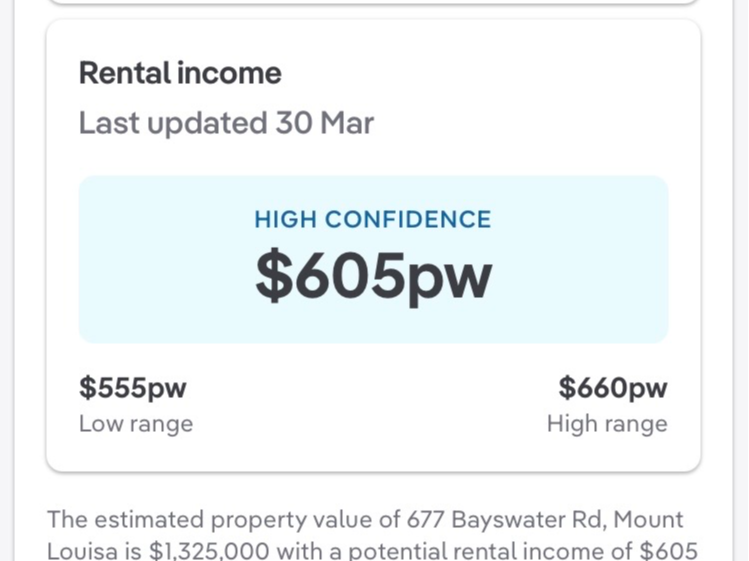749x561 pixels.
Task: Tap the $555pw low range value
Action: [133, 387]
